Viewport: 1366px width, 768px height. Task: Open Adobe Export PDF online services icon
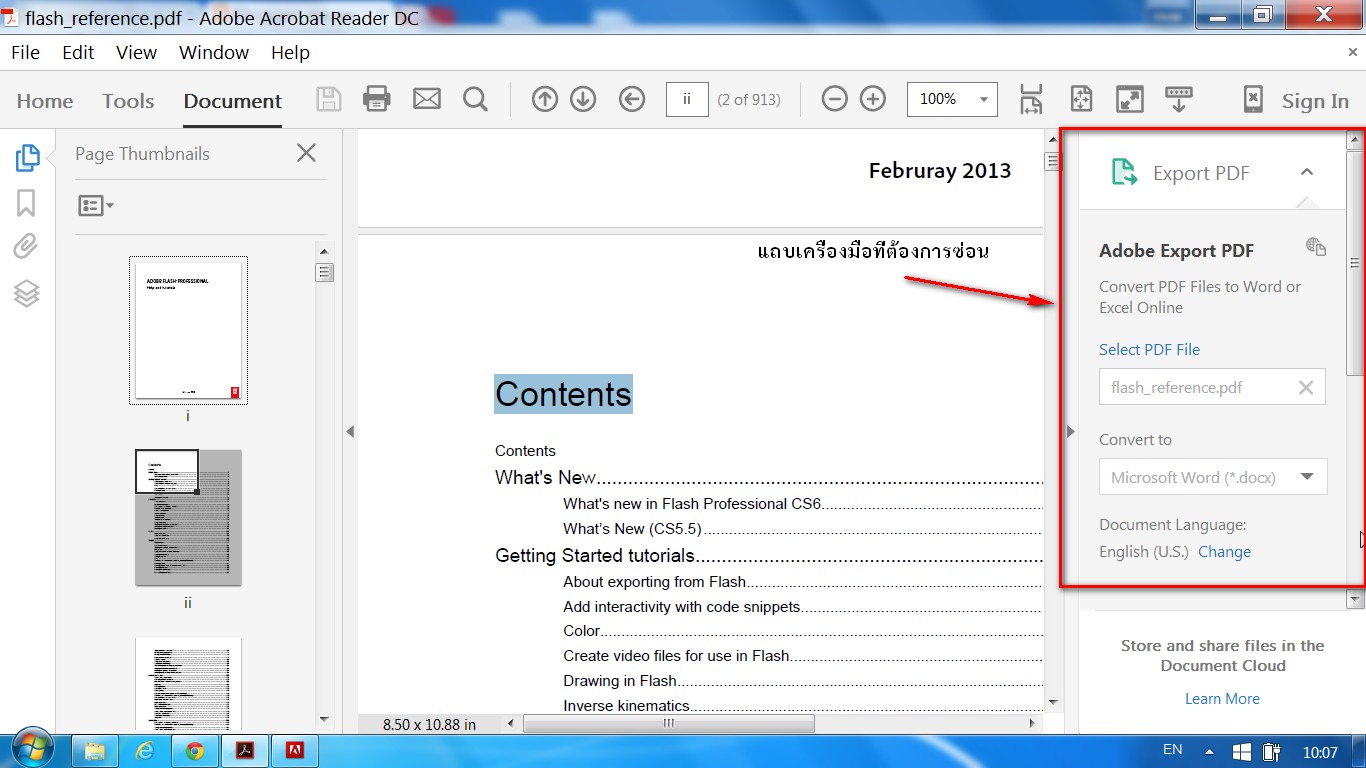(x=1315, y=247)
